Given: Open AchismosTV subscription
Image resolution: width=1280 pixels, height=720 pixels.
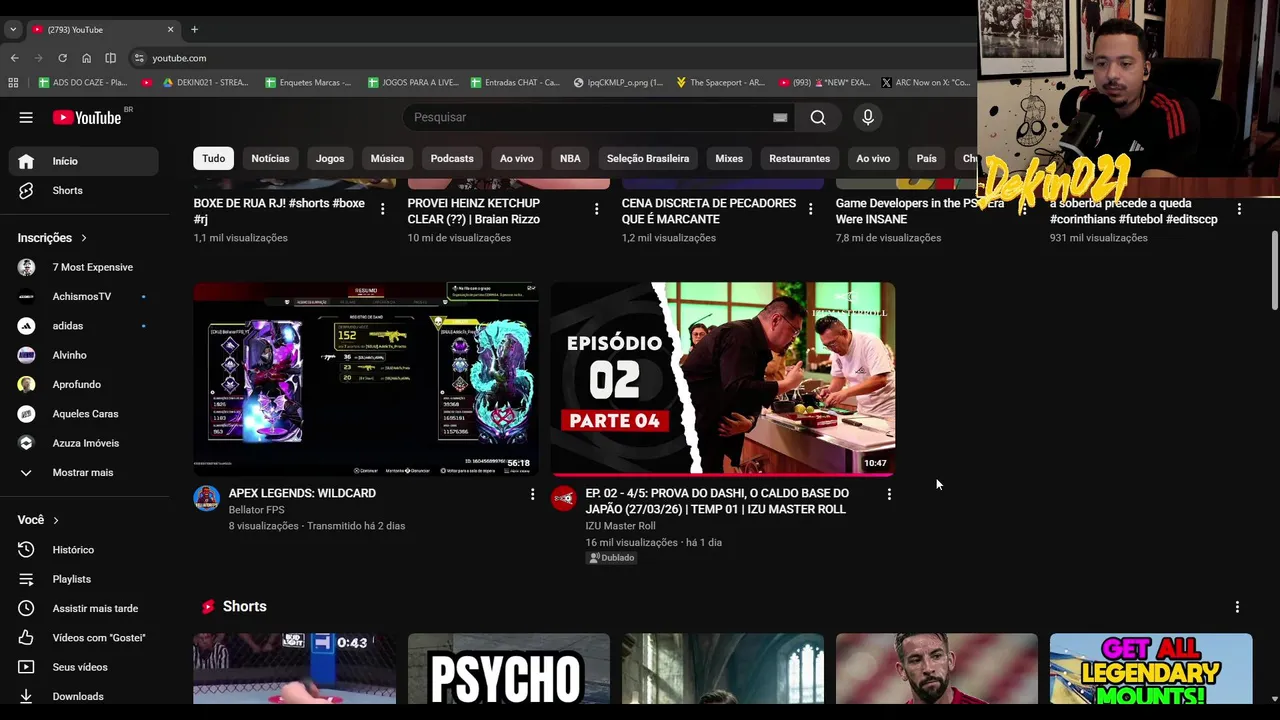Looking at the screenshot, I should pyautogui.click(x=84, y=296).
